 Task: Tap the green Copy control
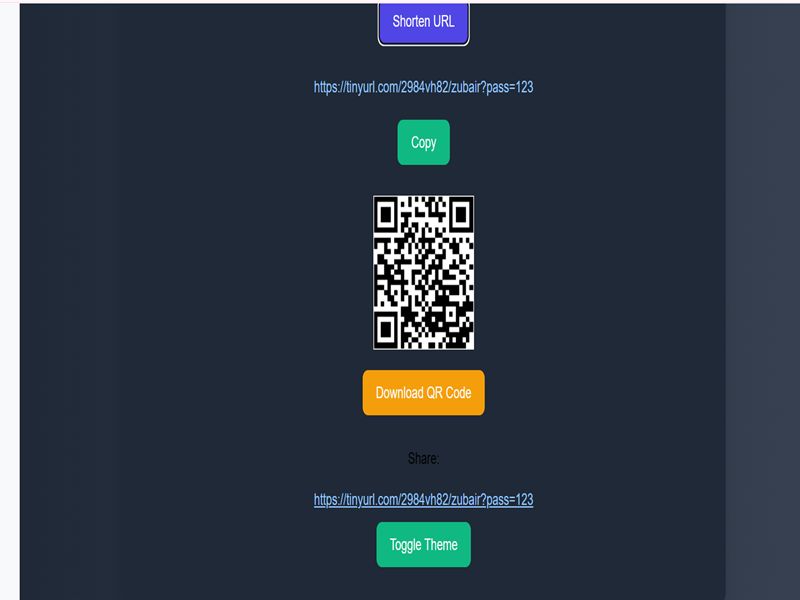tap(423, 142)
